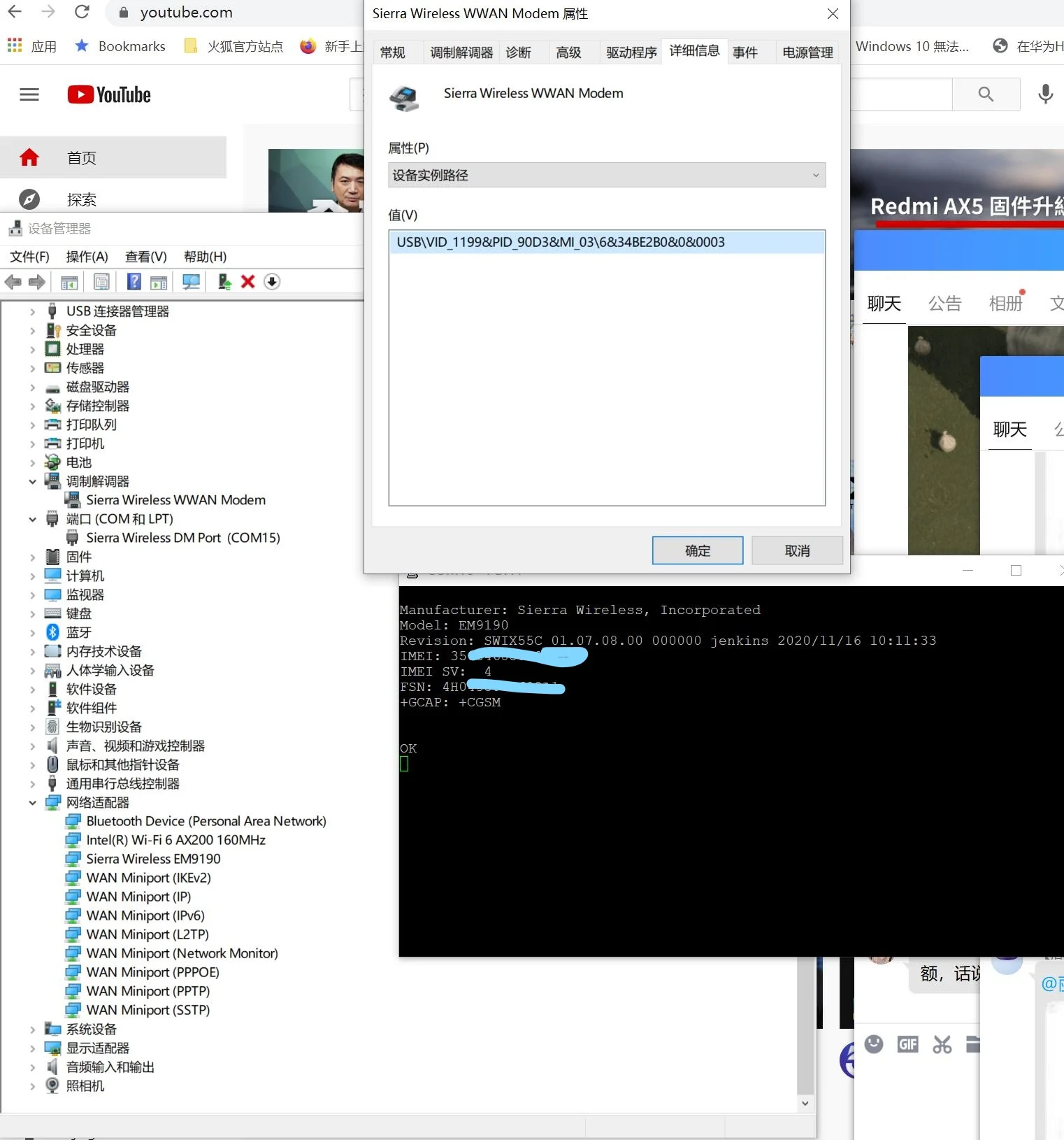Select the 公告 tab in chat window

pyautogui.click(x=945, y=304)
